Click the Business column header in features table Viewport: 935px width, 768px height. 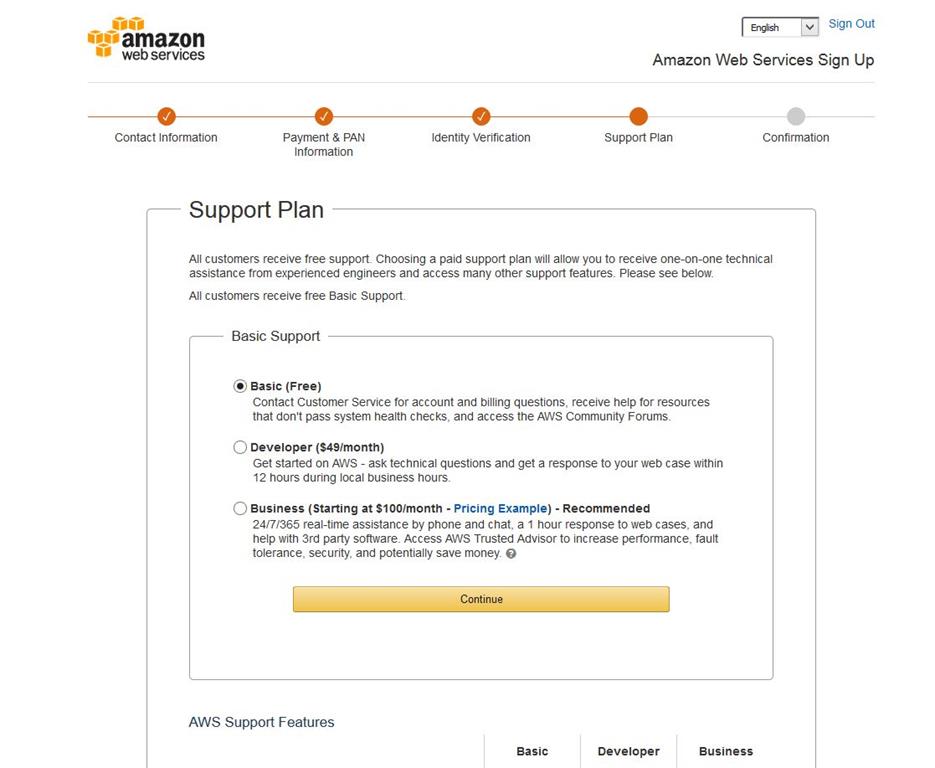tap(725, 751)
